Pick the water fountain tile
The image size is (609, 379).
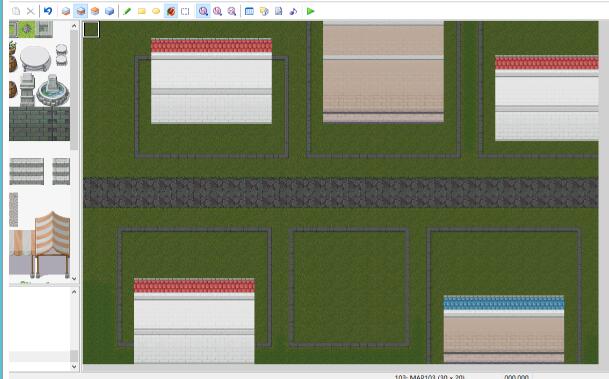[52, 90]
